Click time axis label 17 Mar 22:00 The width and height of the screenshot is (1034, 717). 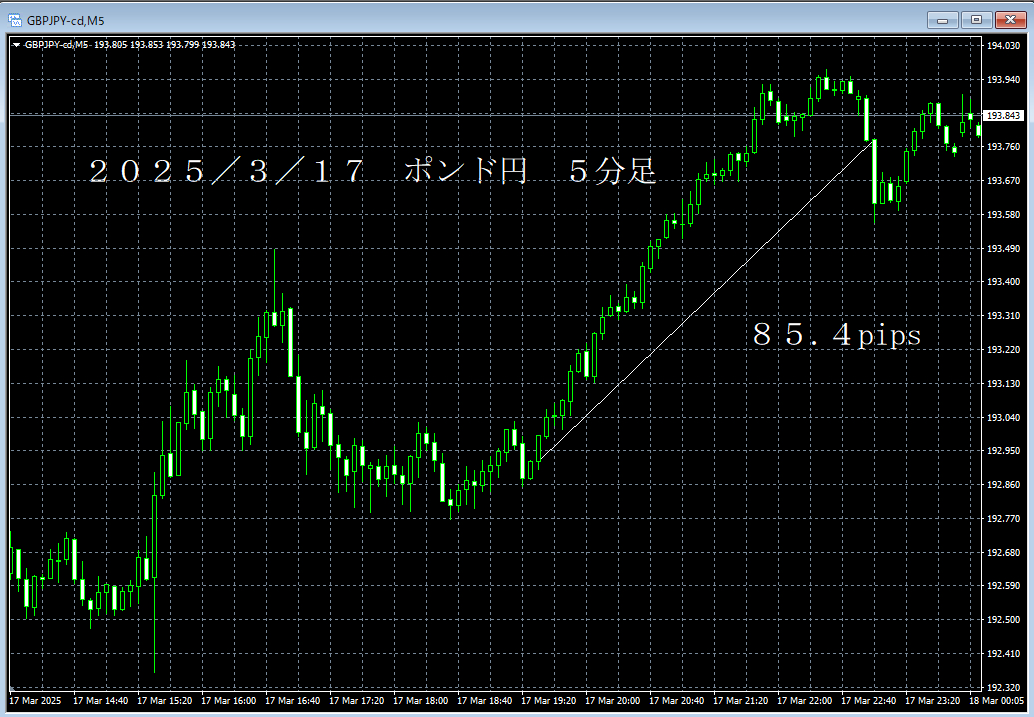pos(804,701)
